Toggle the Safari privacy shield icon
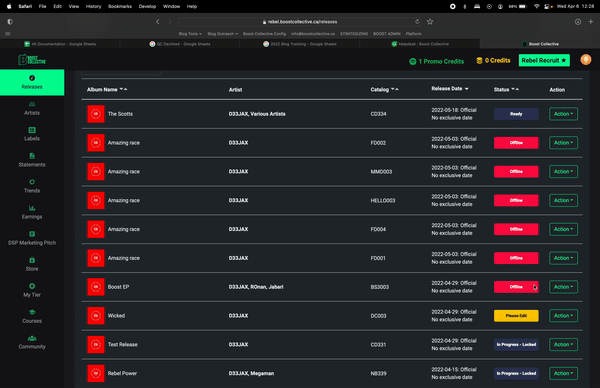 pos(10,22)
